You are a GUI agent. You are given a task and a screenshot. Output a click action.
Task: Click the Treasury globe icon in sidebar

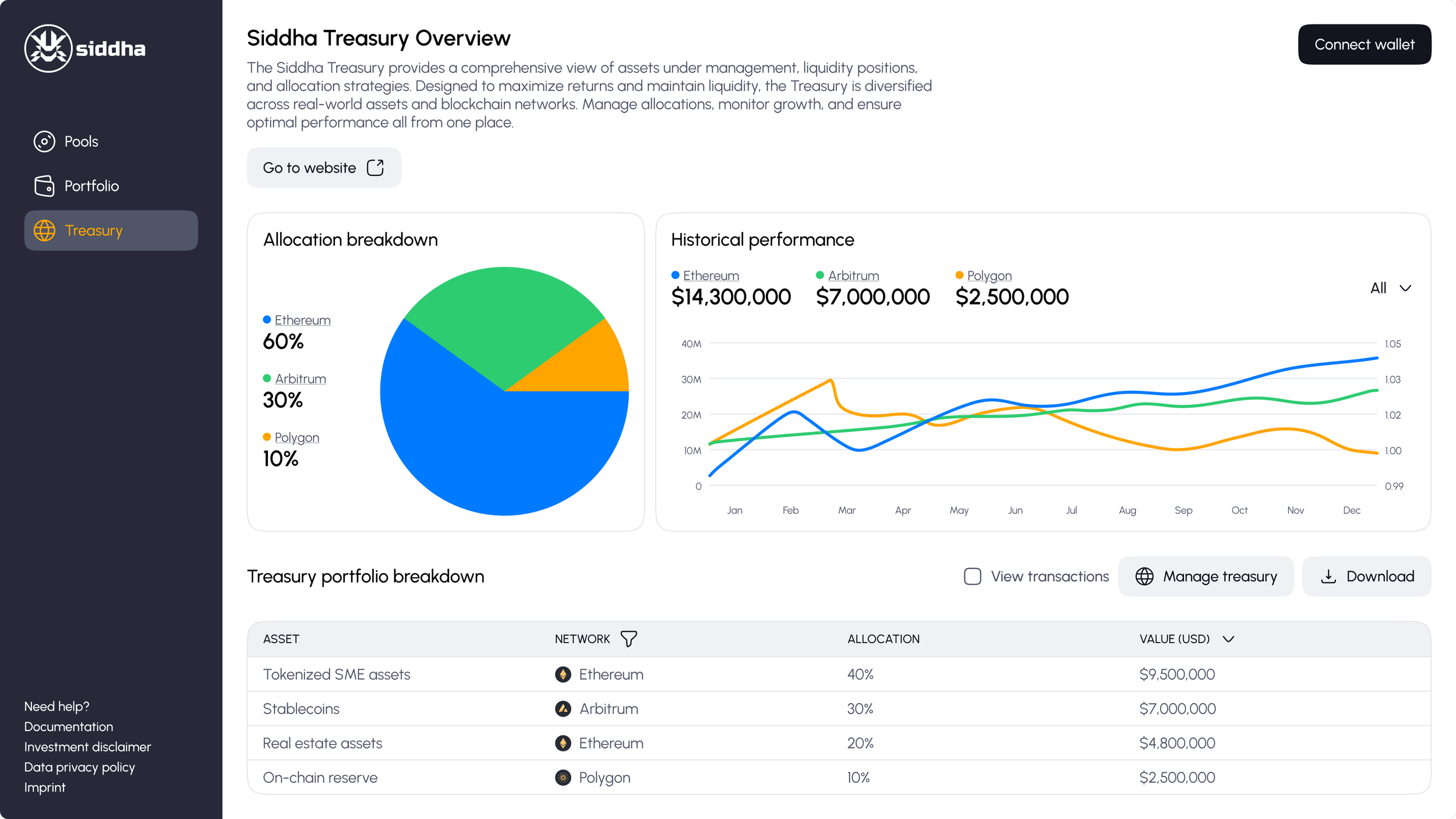tap(44, 231)
